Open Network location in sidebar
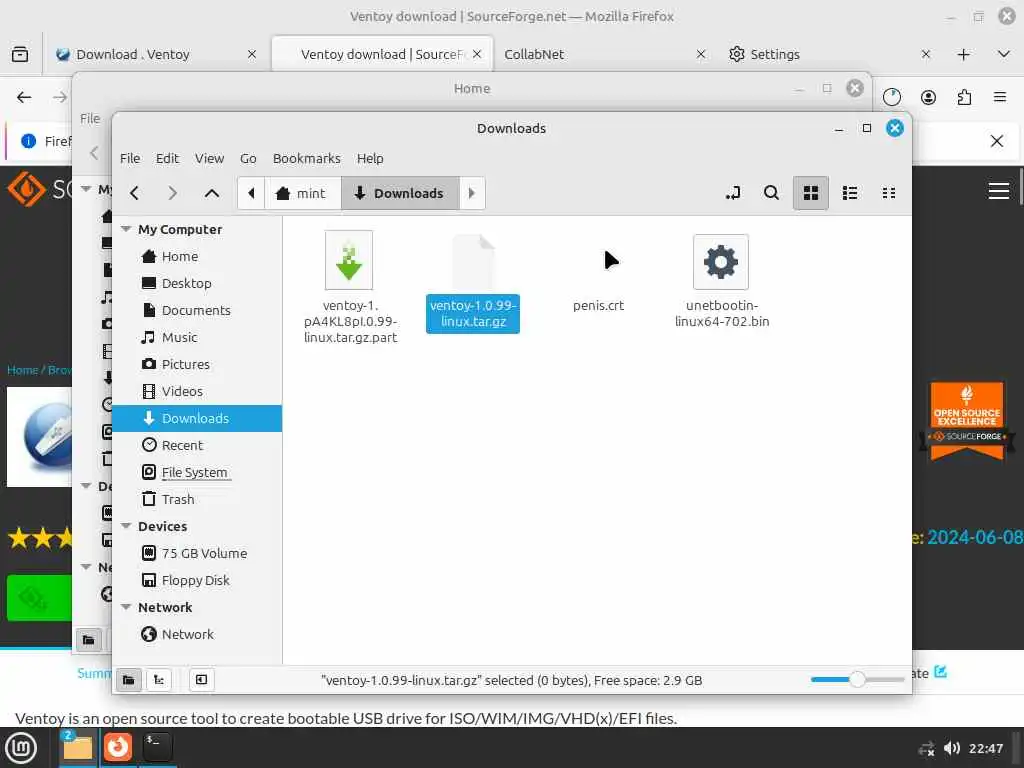The image size is (1024, 768). click(x=197, y=634)
